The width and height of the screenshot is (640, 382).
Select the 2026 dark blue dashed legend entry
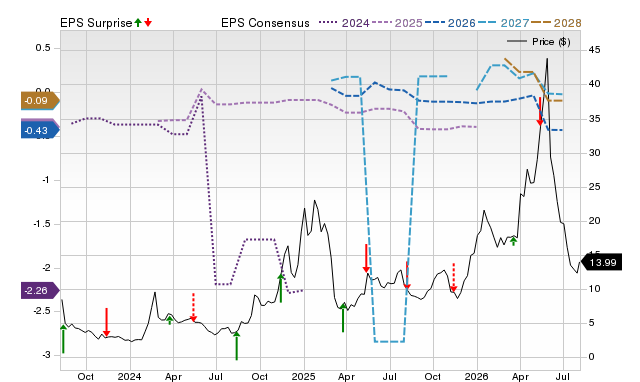(x=450, y=23)
